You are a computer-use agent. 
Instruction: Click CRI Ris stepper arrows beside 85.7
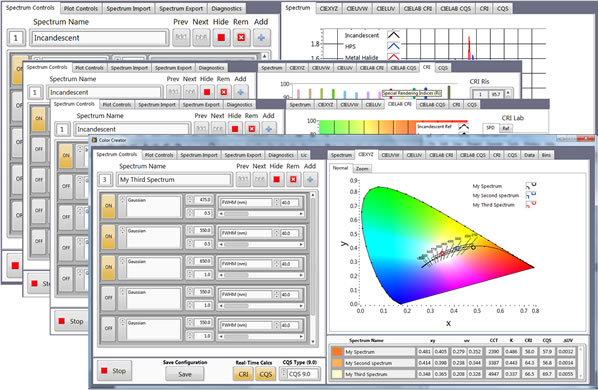pyautogui.click(x=508, y=94)
